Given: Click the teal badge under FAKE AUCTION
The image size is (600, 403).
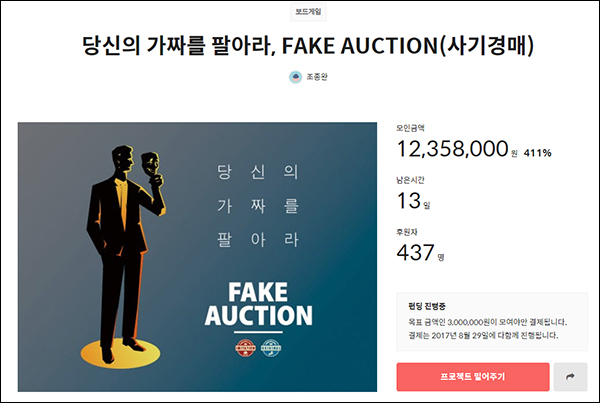Looking at the screenshot, I should click(x=270, y=348).
